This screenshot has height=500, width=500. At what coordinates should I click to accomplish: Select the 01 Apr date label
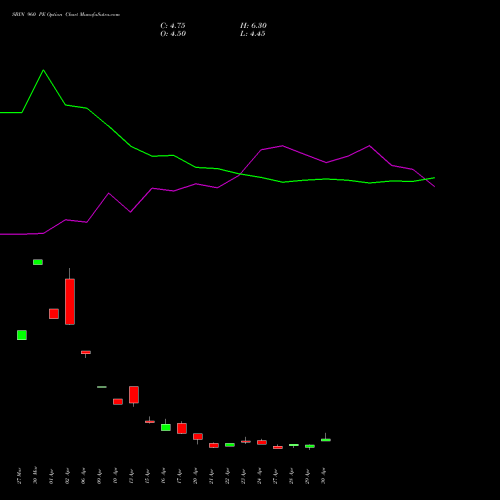[51, 476]
